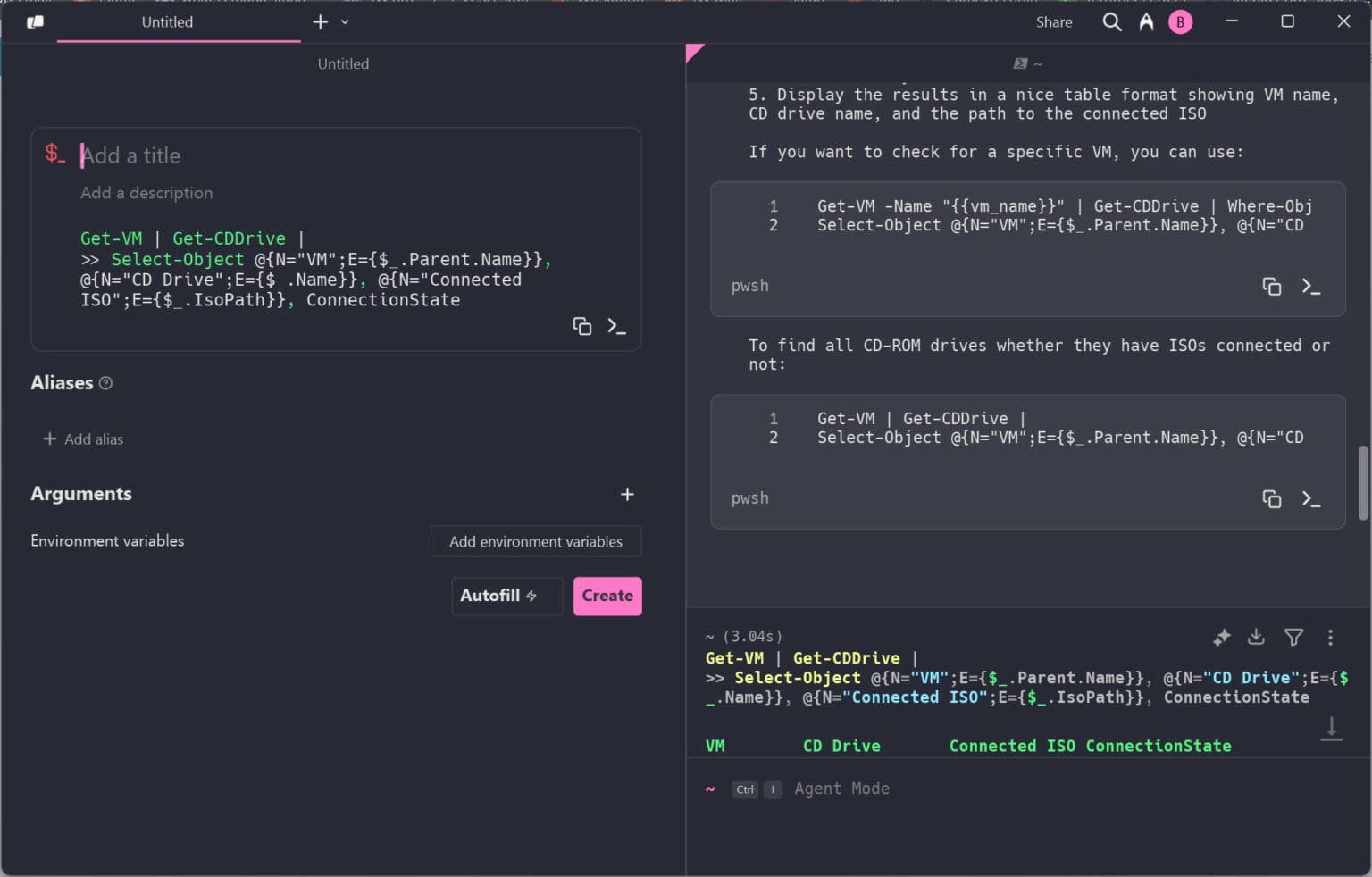
Task: Copy the Get-VM workflow command snippet
Action: pyautogui.click(x=581, y=326)
